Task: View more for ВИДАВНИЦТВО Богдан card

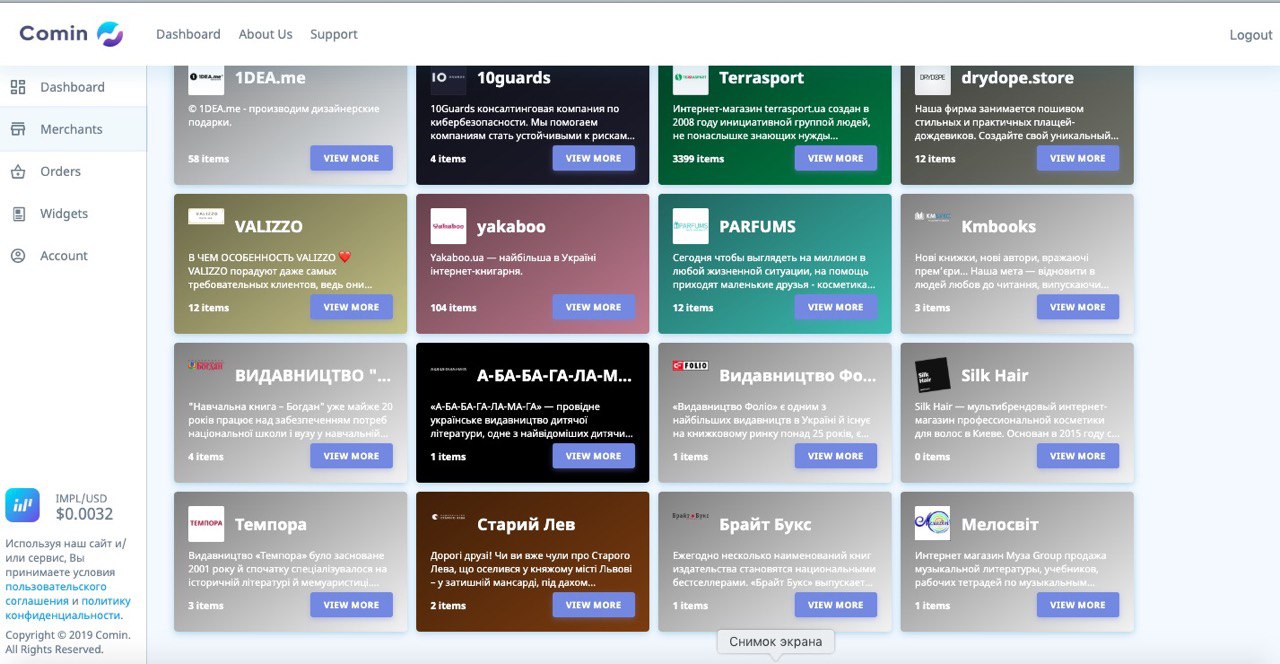Action: point(351,456)
